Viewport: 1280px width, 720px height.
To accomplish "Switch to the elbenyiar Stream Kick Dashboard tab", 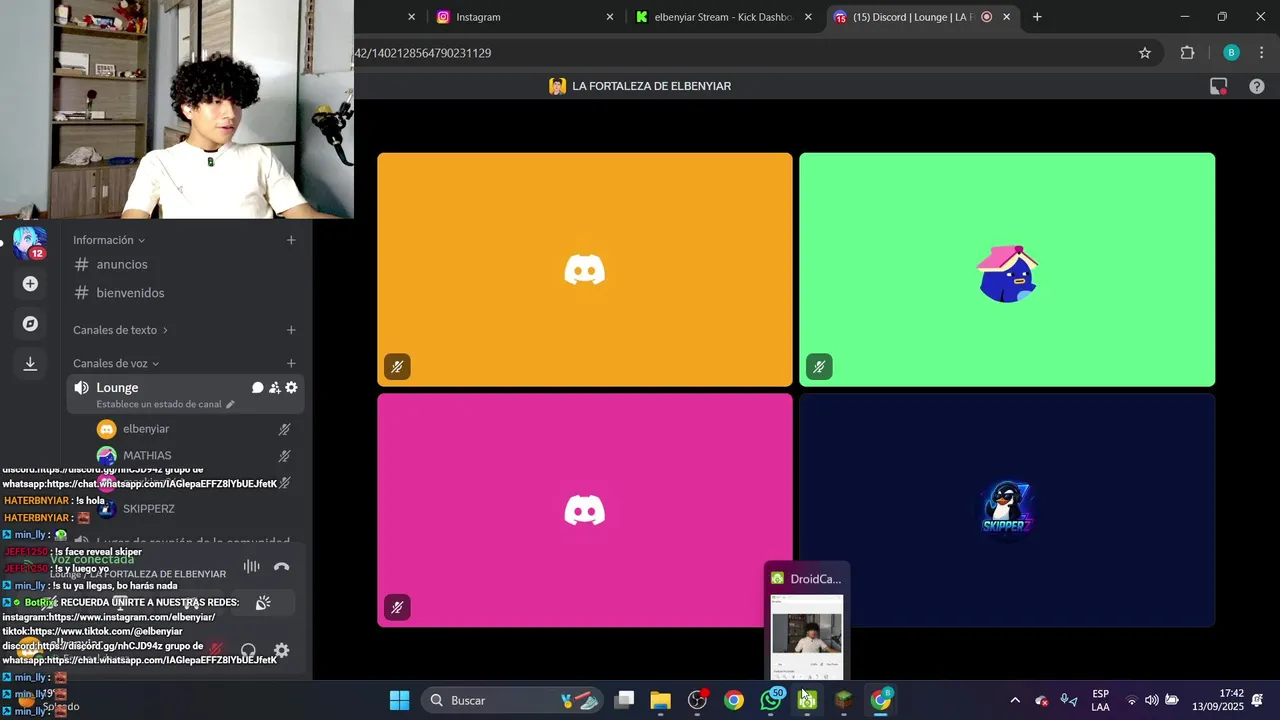I will (724, 17).
